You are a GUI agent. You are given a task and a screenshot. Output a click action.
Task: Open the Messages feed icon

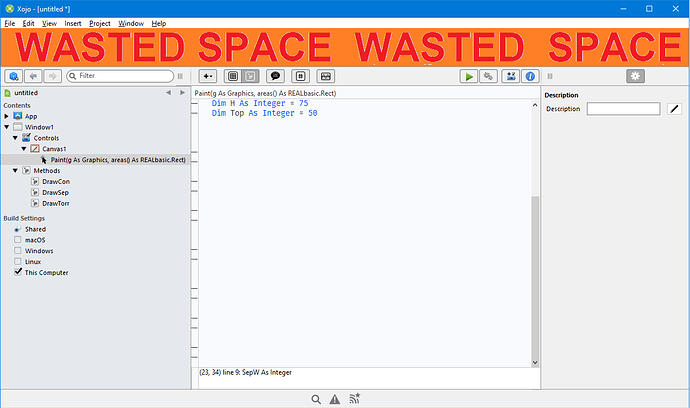pyautogui.click(x=355, y=399)
